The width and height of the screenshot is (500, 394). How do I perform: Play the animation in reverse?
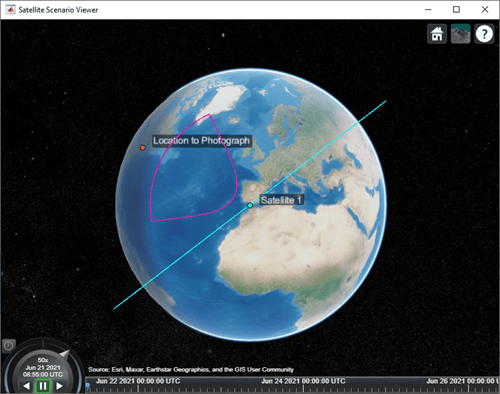point(27,386)
